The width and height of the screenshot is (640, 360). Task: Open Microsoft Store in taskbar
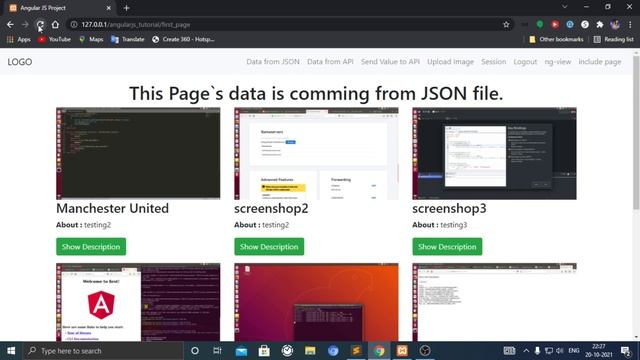tap(264, 351)
